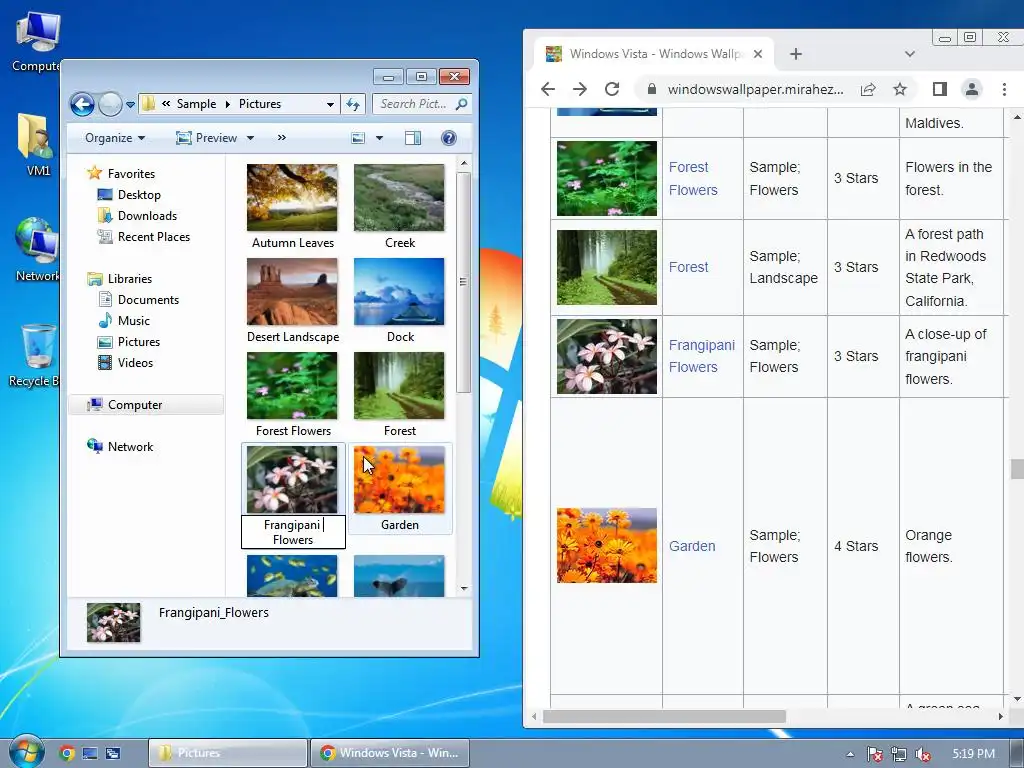The height and width of the screenshot is (768, 1024).
Task: Toggle the preview pane icon
Action: click(x=413, y=138)
